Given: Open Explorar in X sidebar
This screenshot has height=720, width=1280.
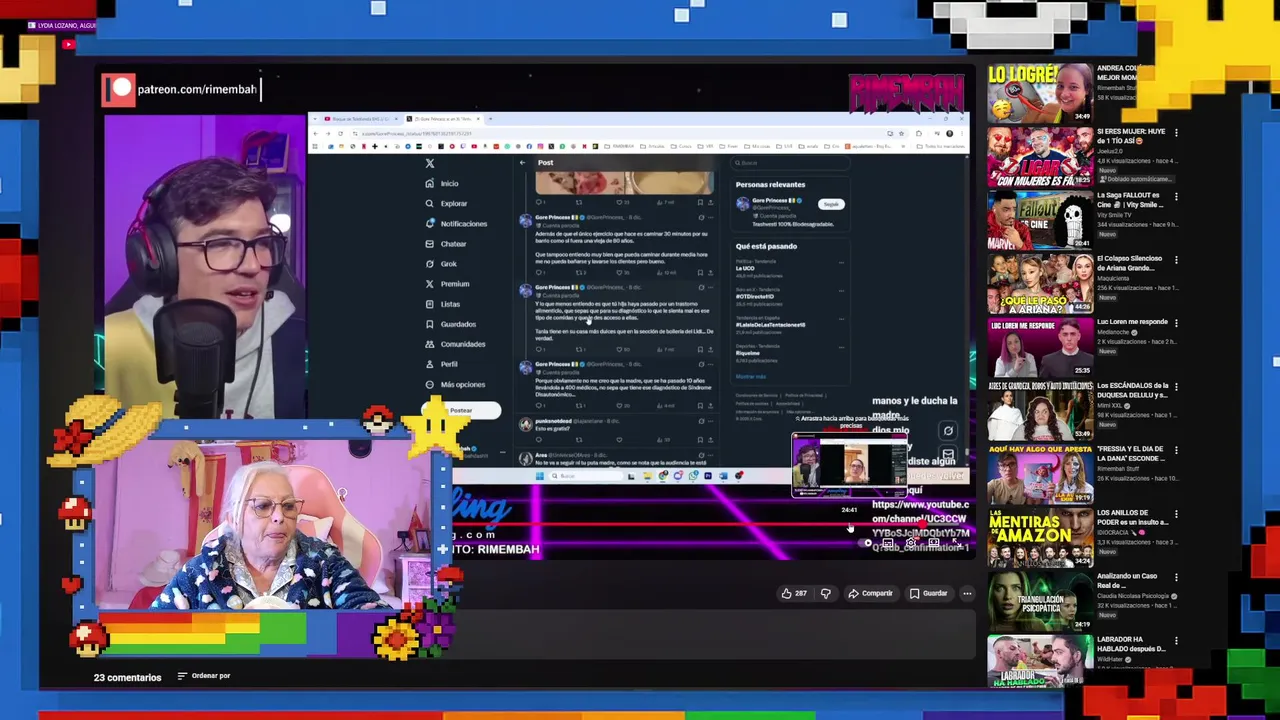Looking at the screenshot, I should click(446, 203).
